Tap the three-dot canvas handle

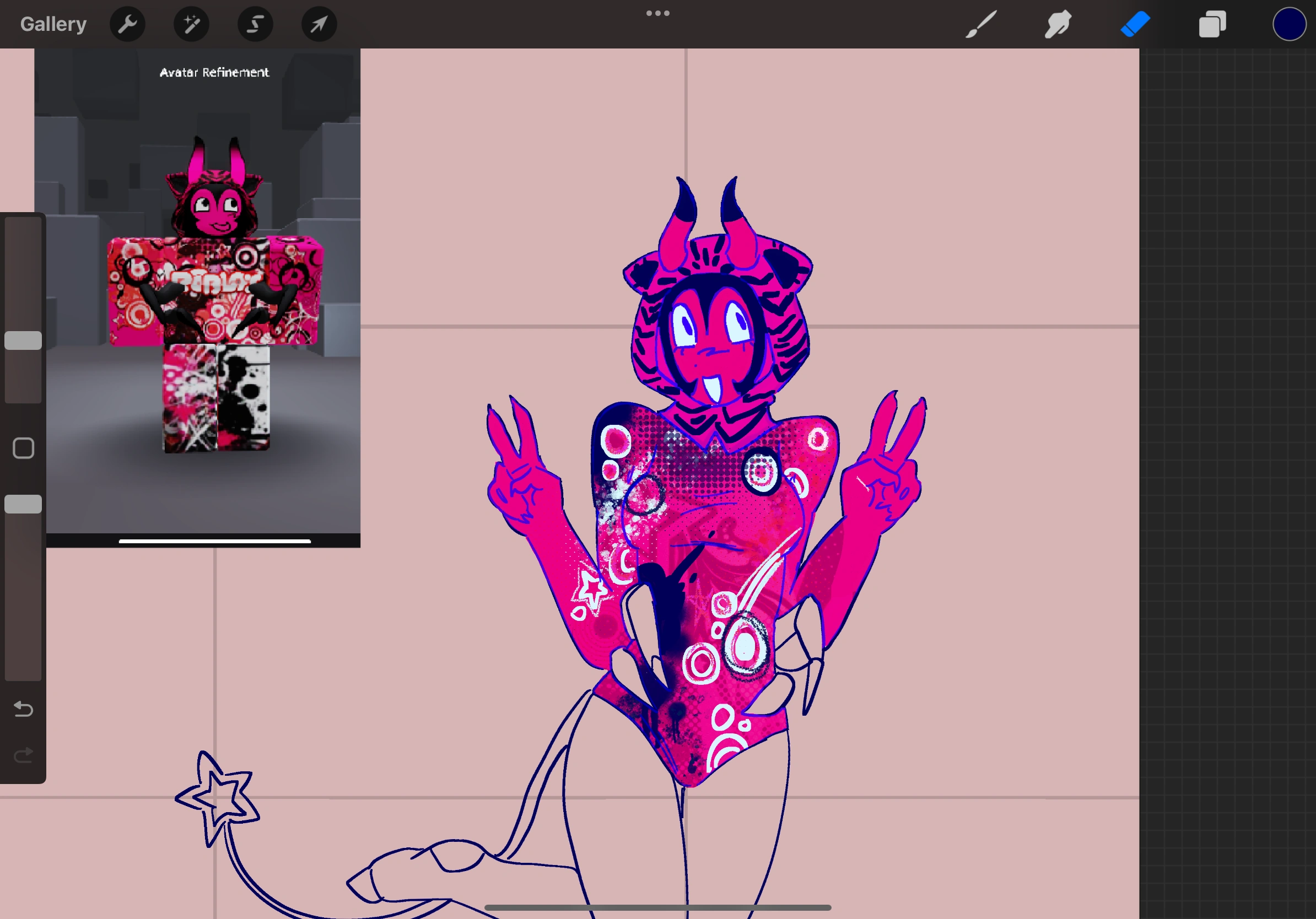click(657, 13)
